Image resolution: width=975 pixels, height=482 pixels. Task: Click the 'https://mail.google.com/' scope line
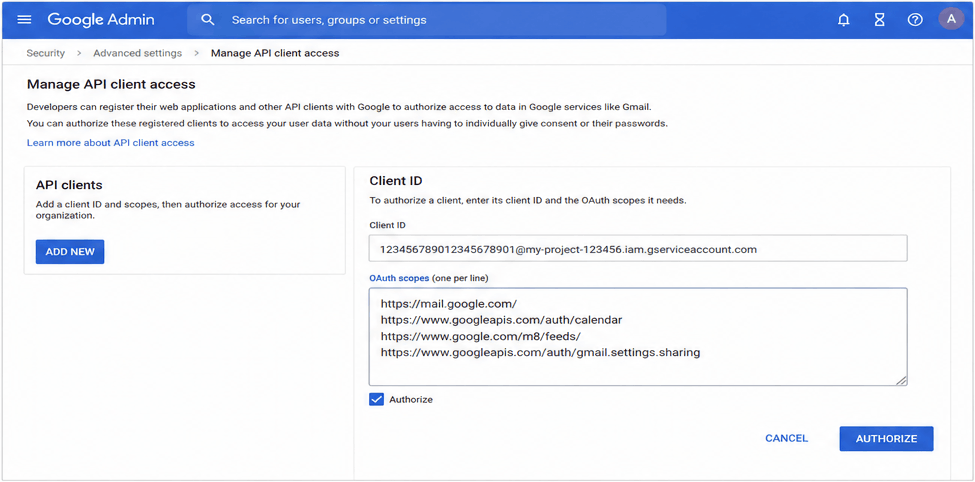pyautogui.click(x=448, y=305)
